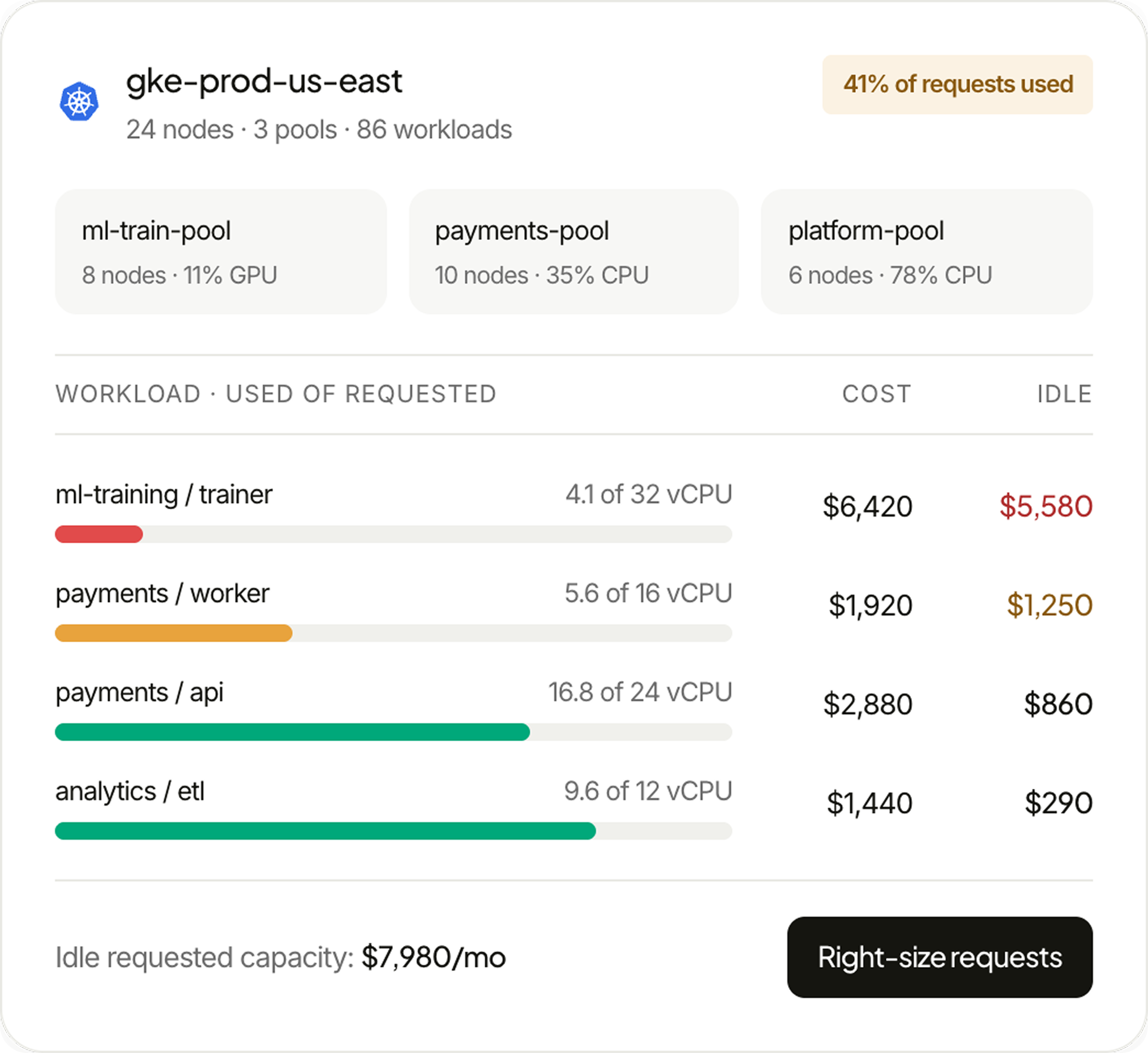Click the $290 idle value
This screenshot has width=1148, height=1053.
[x=1059, y=803]
